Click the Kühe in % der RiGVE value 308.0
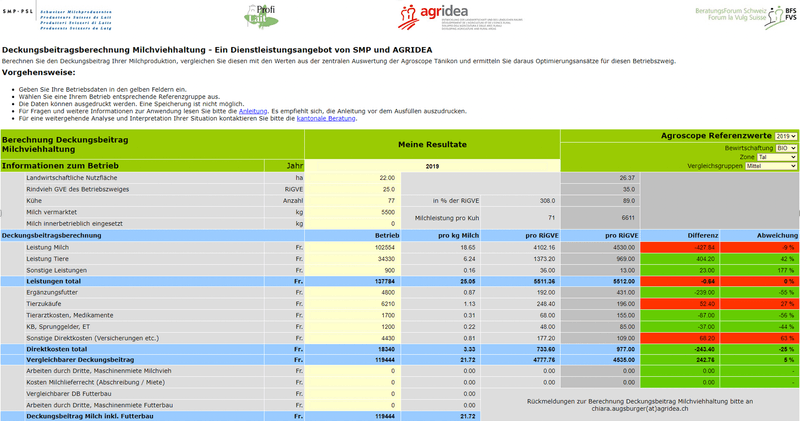This screenshot has height=421, width=800. [520, 201]
